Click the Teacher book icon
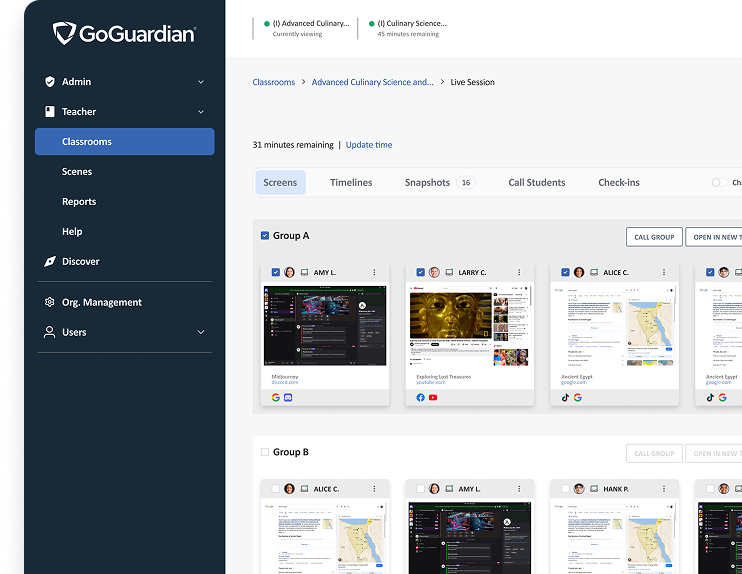The width and height of the screenshot is (742, 574). 50,112
